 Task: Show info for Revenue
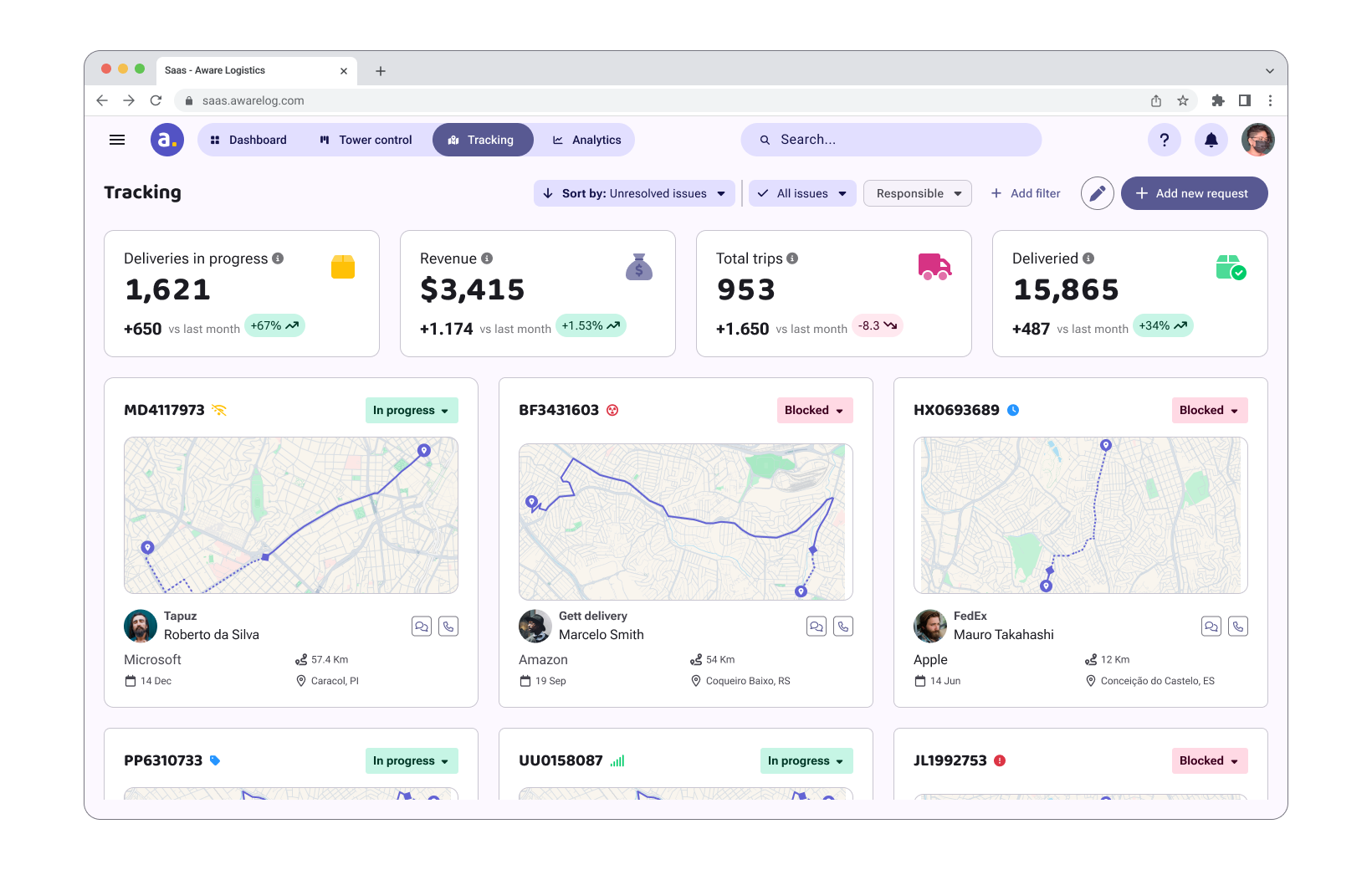coord(487,258)
